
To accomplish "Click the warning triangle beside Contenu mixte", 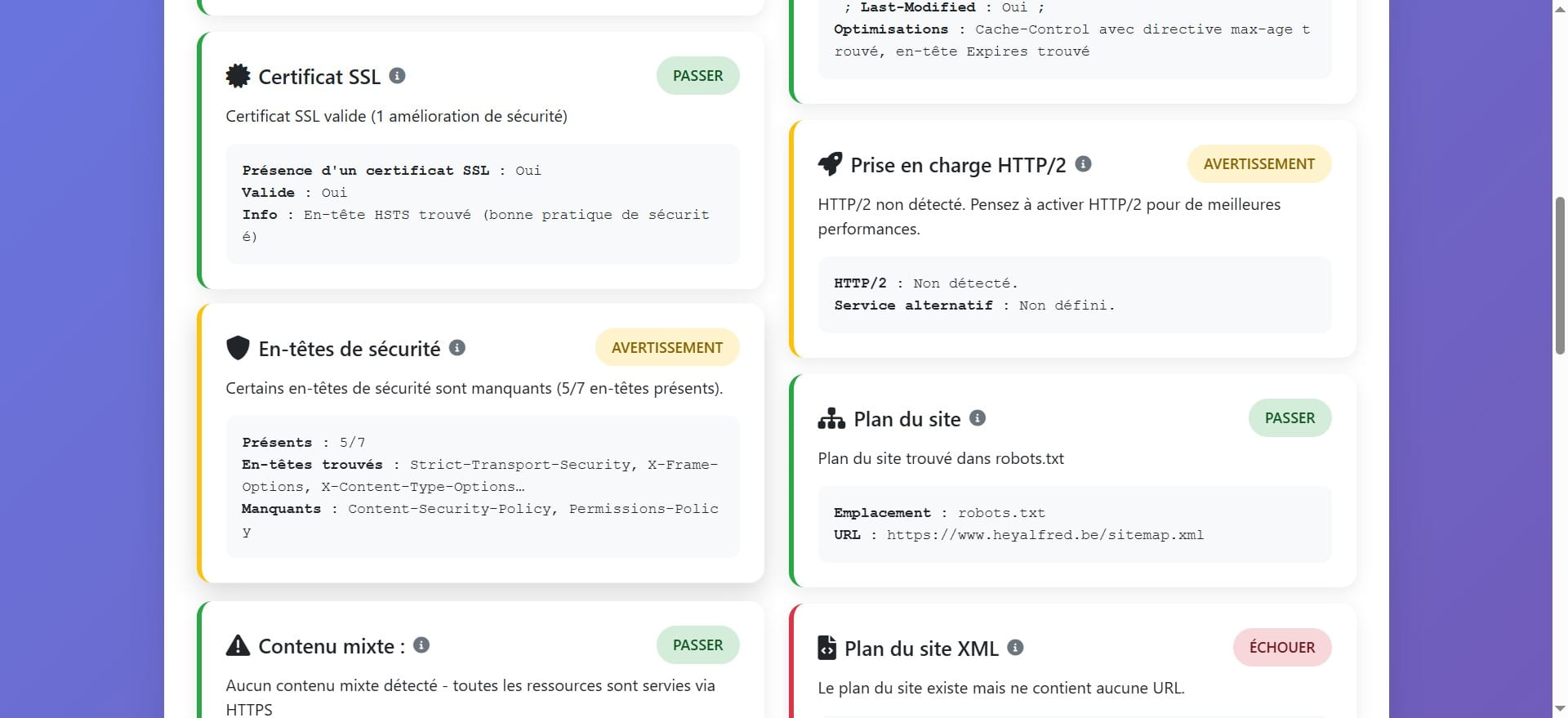I will click(238, 646).
